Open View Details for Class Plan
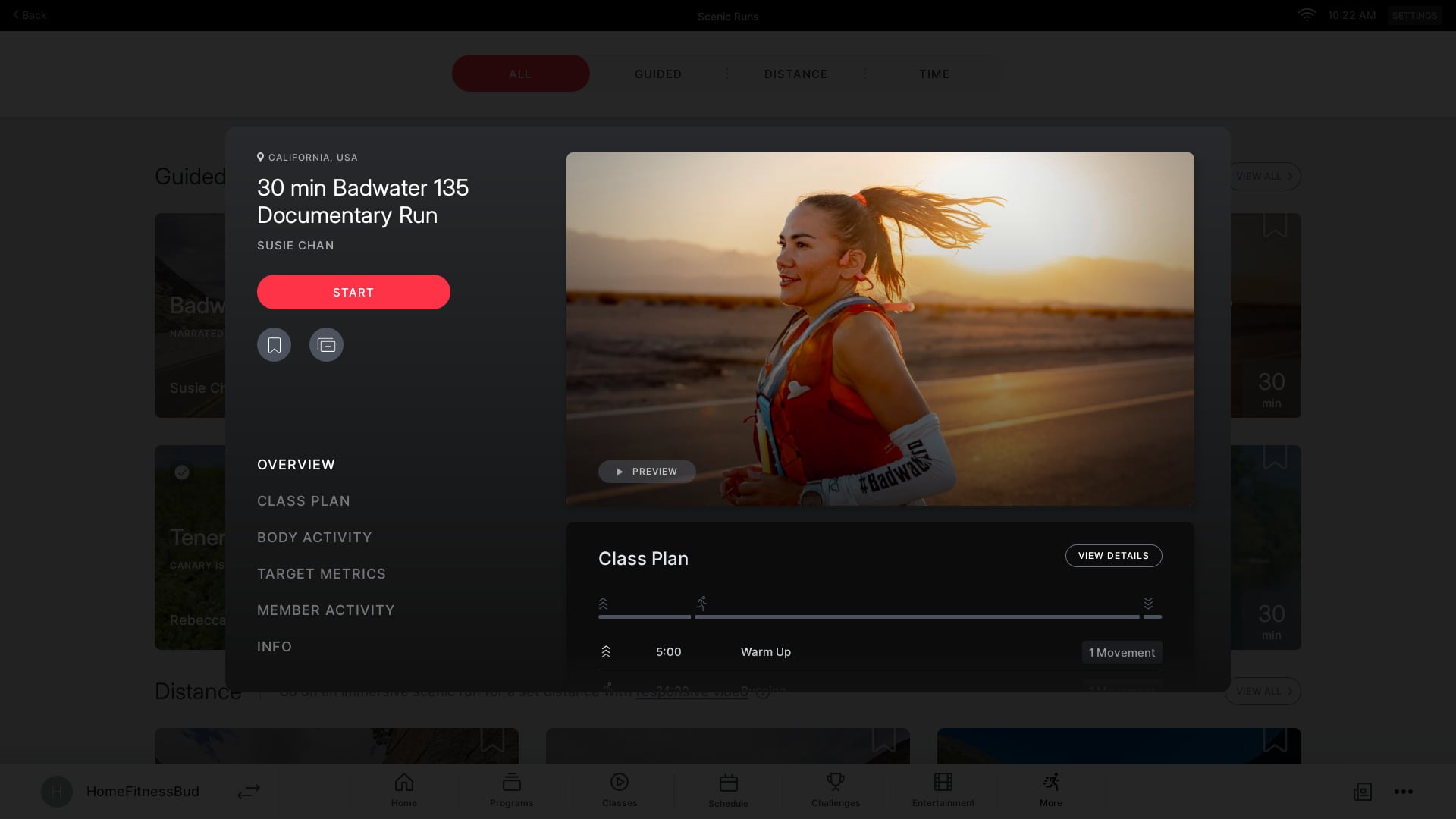 1113,556
